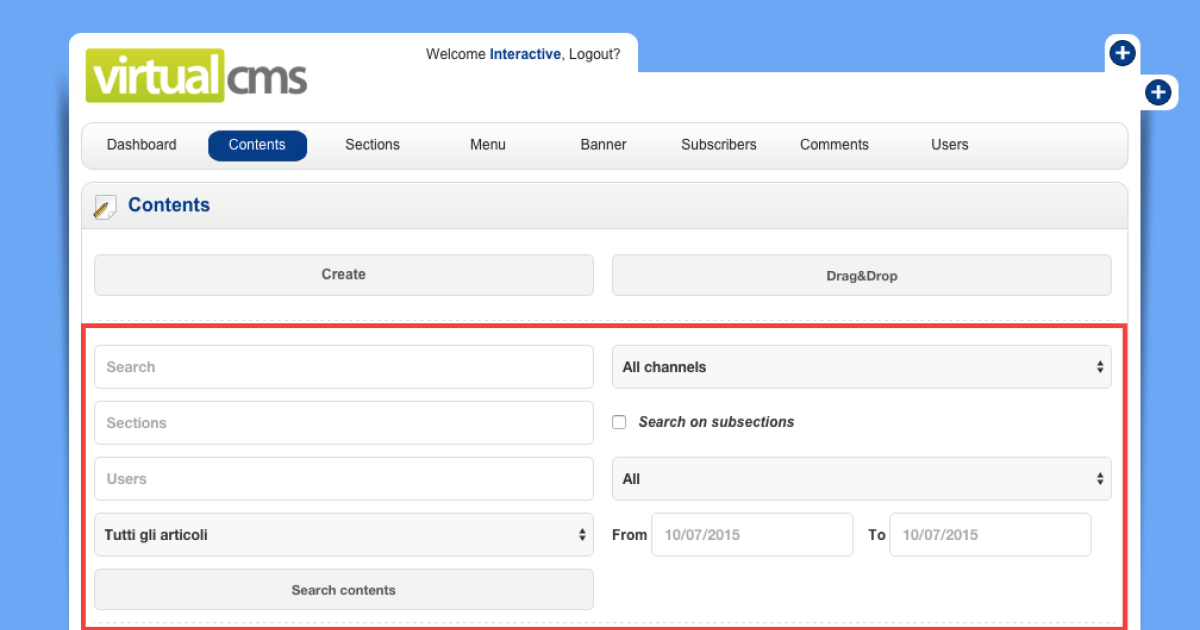This screenshot has height=630, width=1200.
Task: Click the Drag&Drop button
Action: click(861, 275)
